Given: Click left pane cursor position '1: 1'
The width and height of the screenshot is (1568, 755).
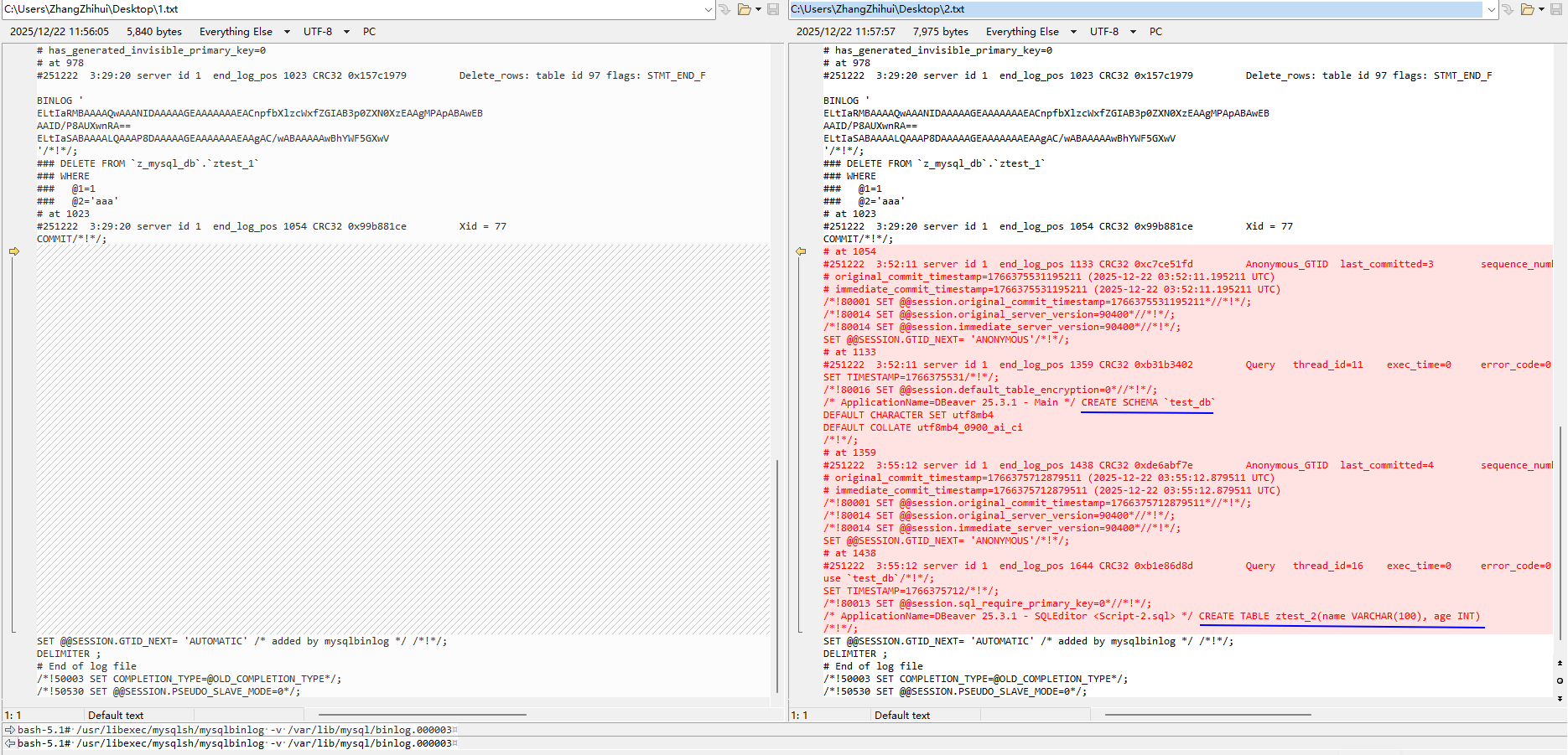Looking at the screenshot, I should [13, 716].
